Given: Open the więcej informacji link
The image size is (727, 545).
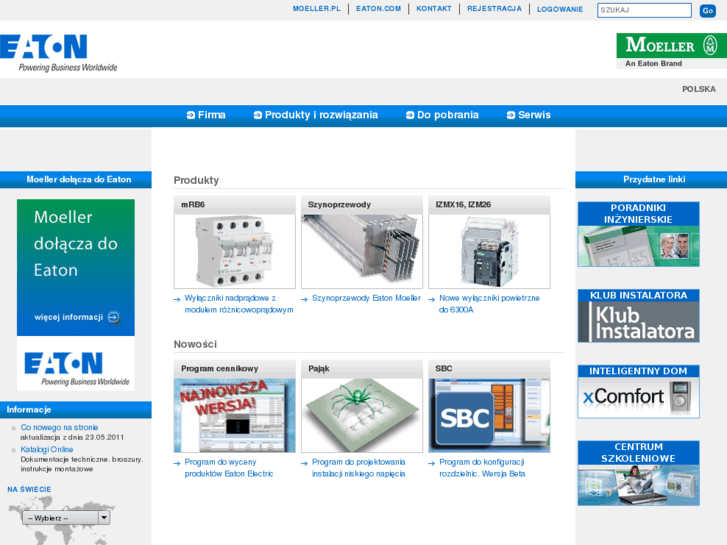Looking at the screenshot, I should 69,317.
